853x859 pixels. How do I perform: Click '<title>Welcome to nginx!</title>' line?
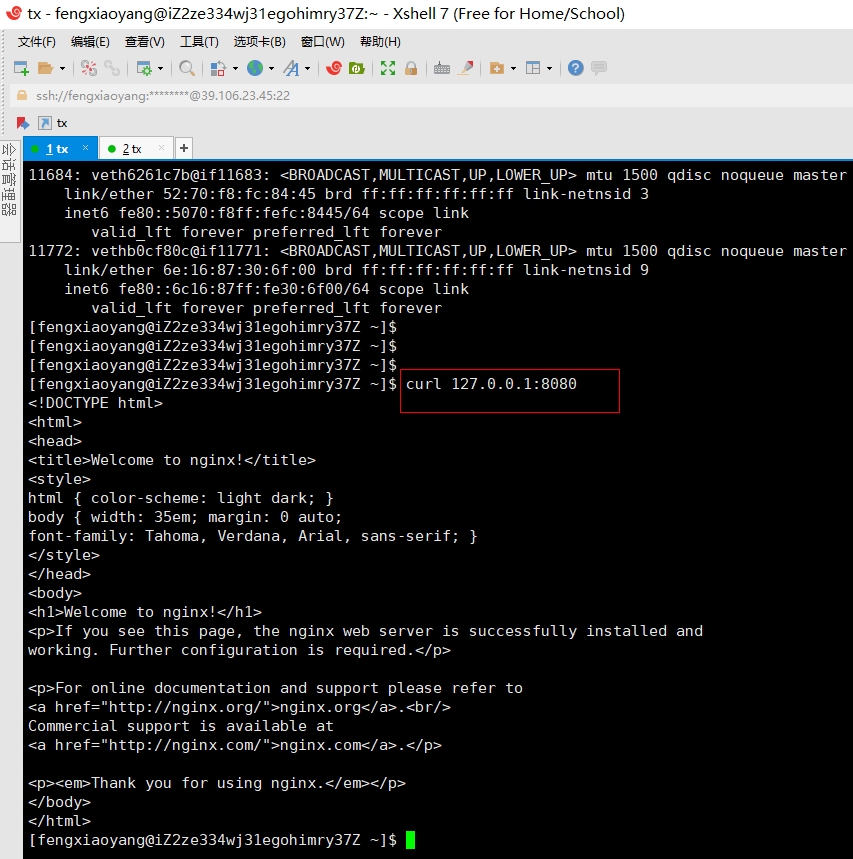point(172,460)
